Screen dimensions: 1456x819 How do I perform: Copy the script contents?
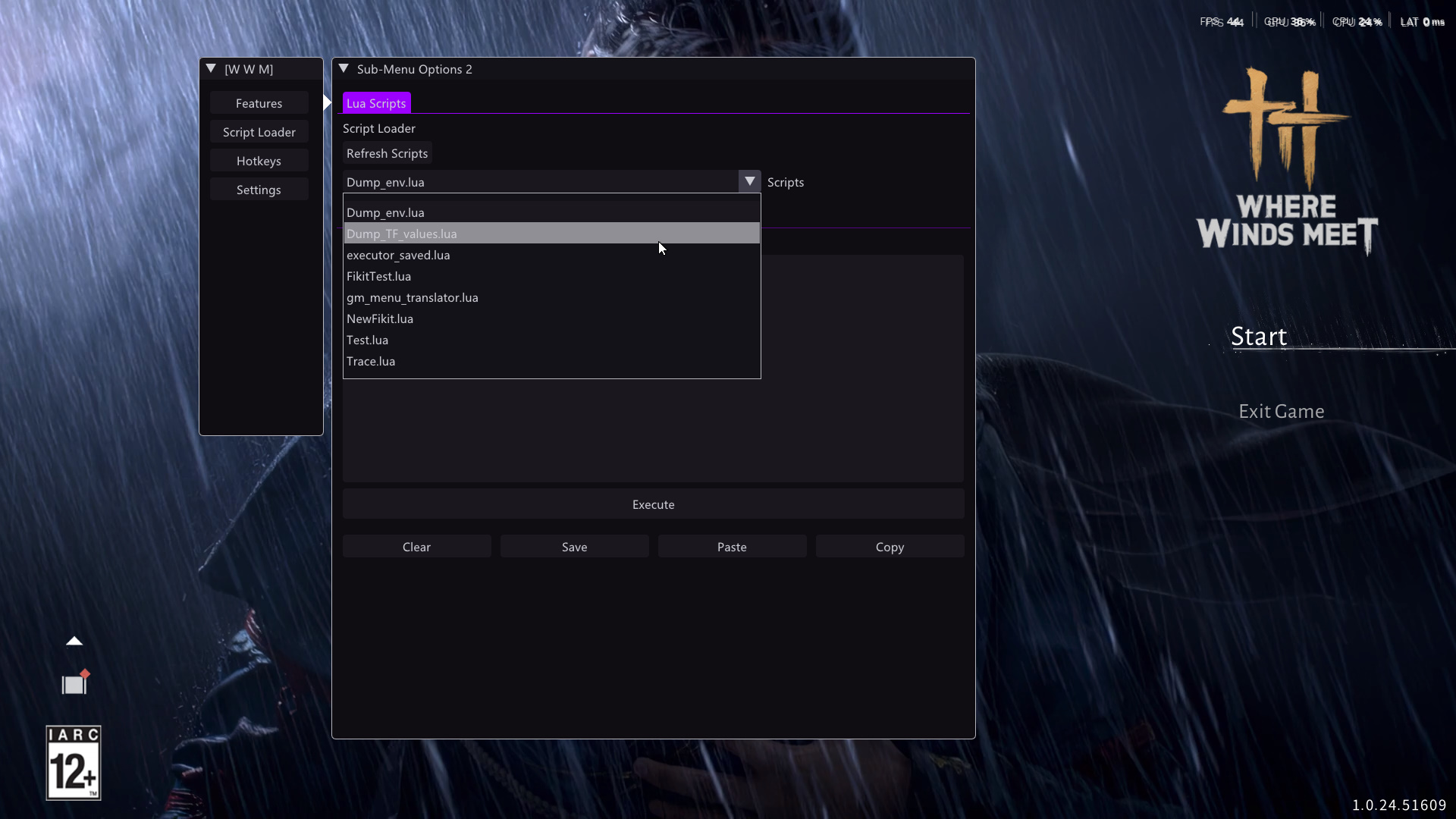tap(890, 547)
